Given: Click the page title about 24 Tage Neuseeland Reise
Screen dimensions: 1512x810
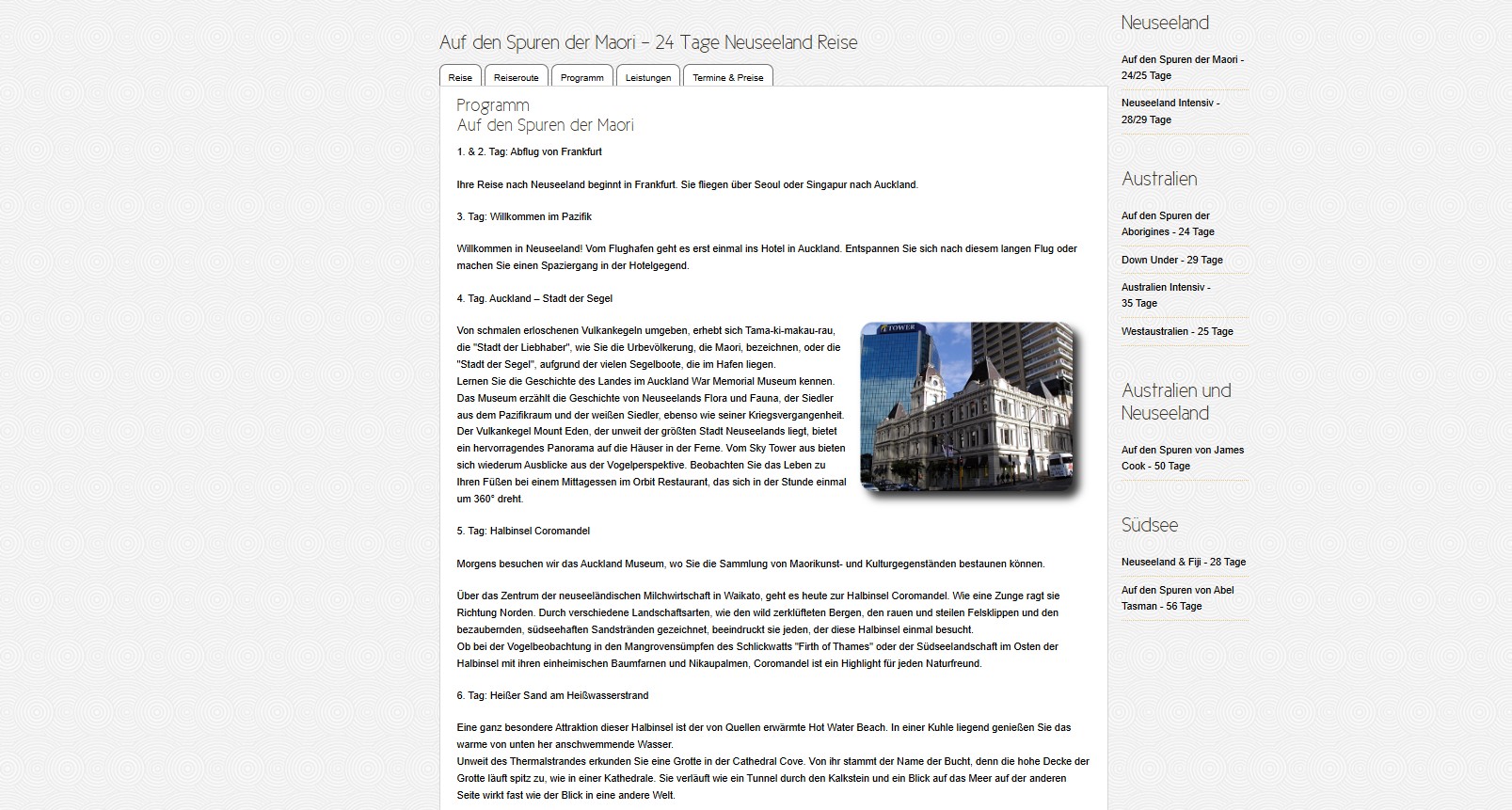Looking at the screenshot, I should [647, 42].
